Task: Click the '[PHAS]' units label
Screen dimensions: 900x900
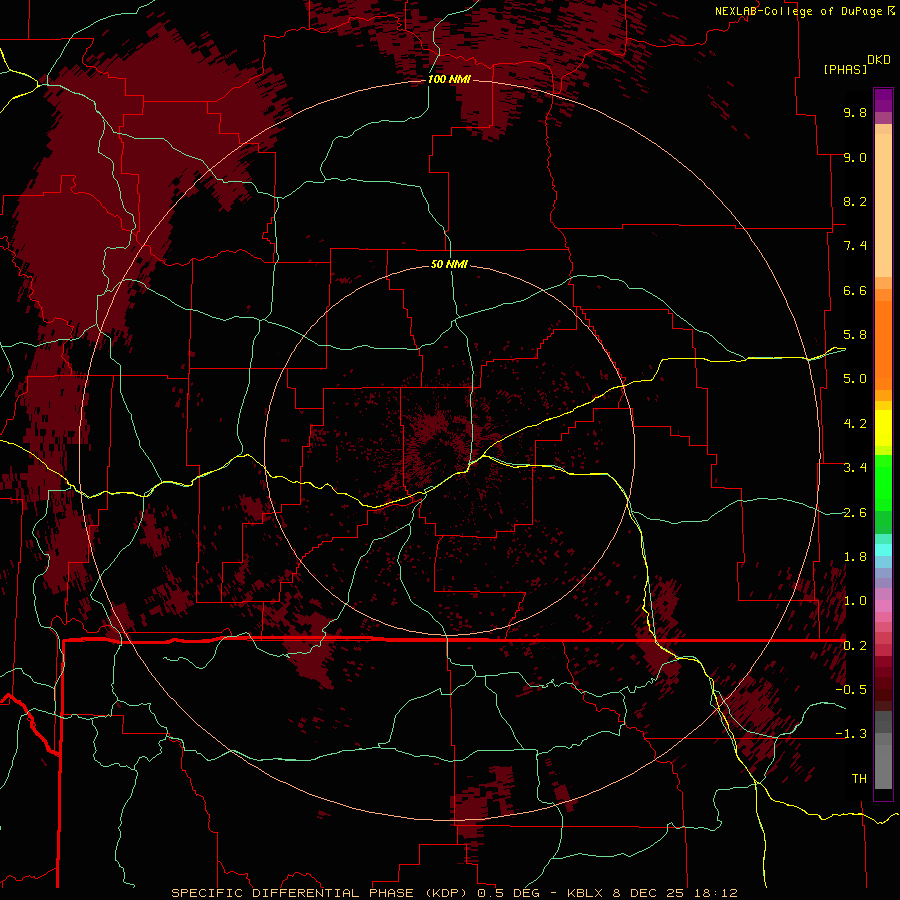Action: point(845,69)
